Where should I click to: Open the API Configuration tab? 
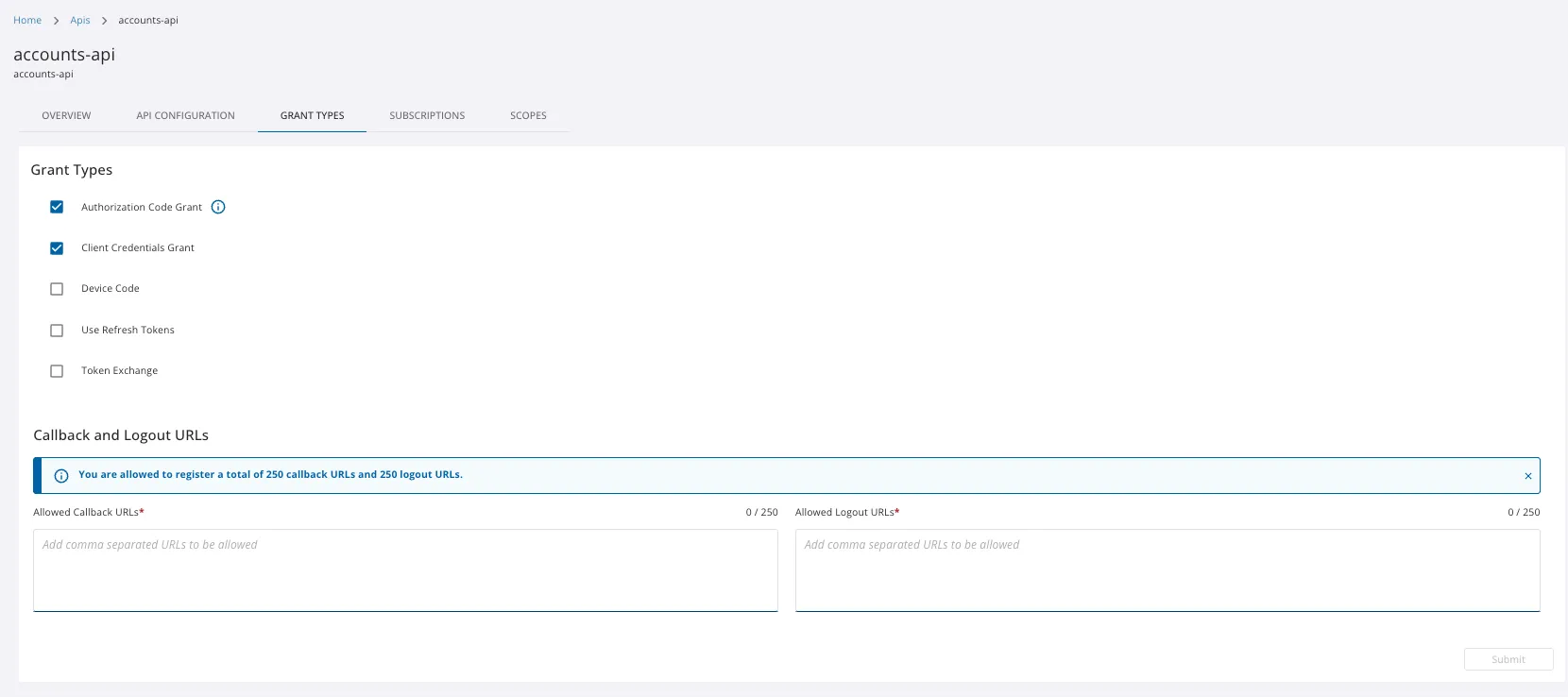pos(185,115)
